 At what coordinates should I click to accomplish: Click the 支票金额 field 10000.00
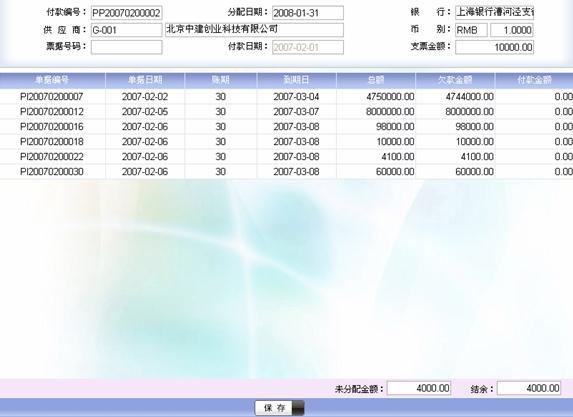coord(494,47)
